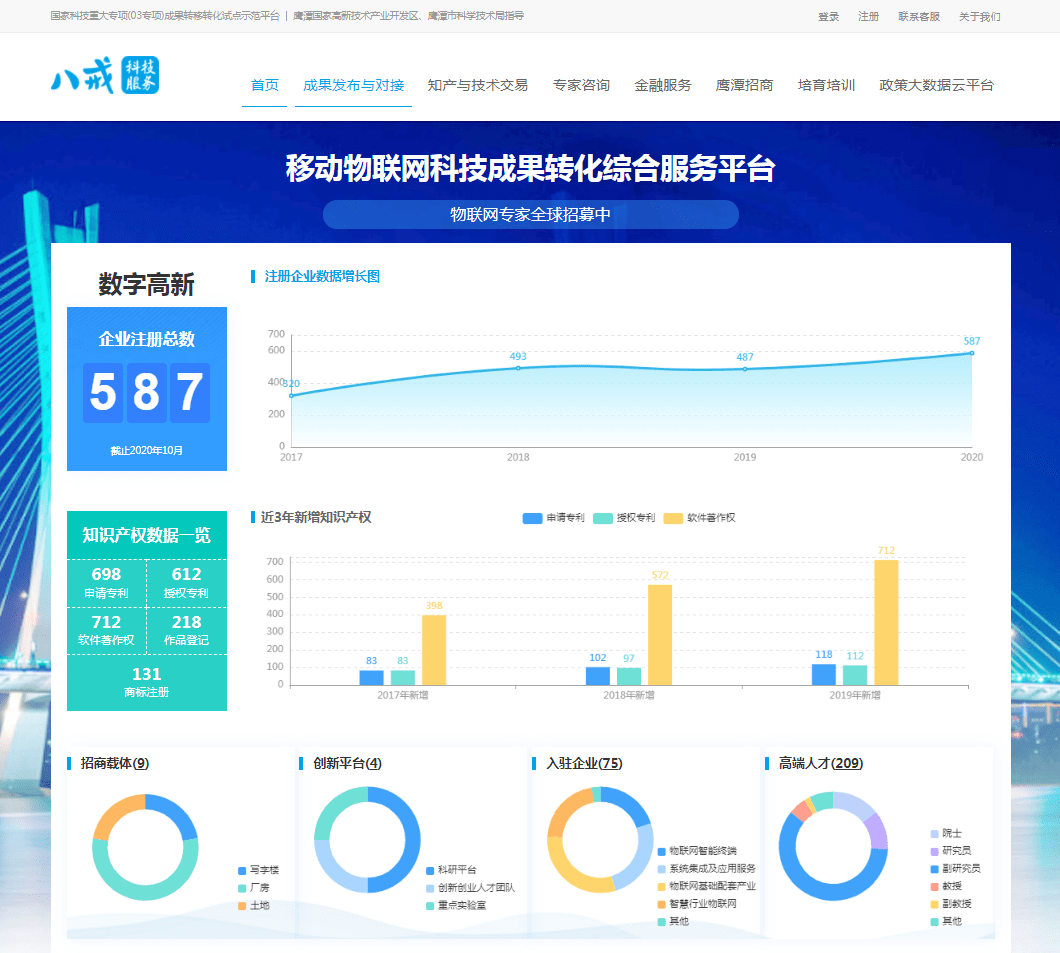Open the 成果发布与对接 menu
The height and width of the screenshot is (953, 1060).
click(353, 85)
